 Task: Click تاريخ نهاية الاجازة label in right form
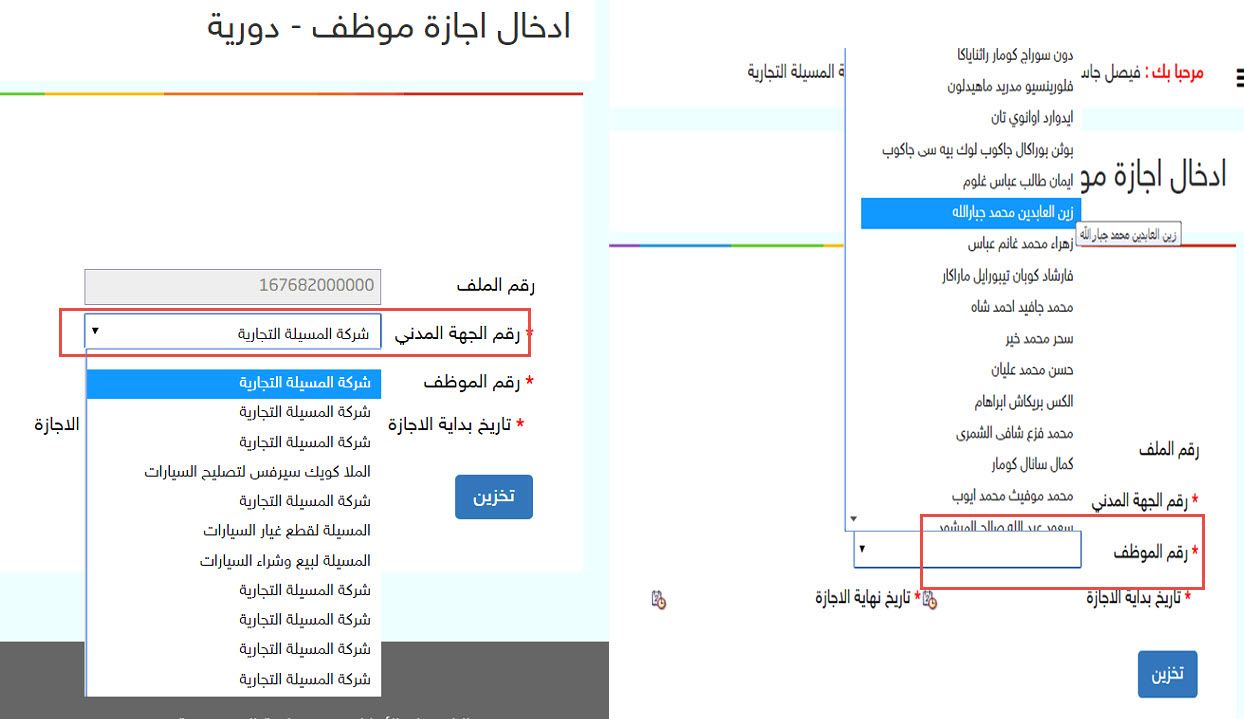pos(864,598)
